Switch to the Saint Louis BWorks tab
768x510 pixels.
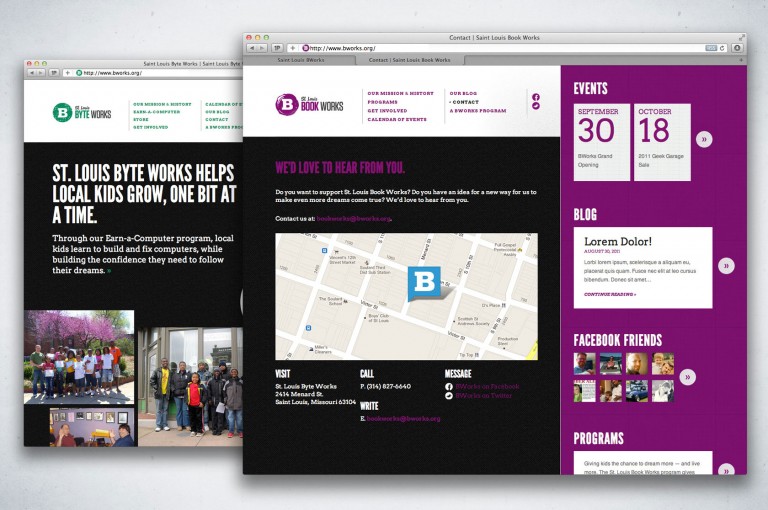click(x=300, y=60)
